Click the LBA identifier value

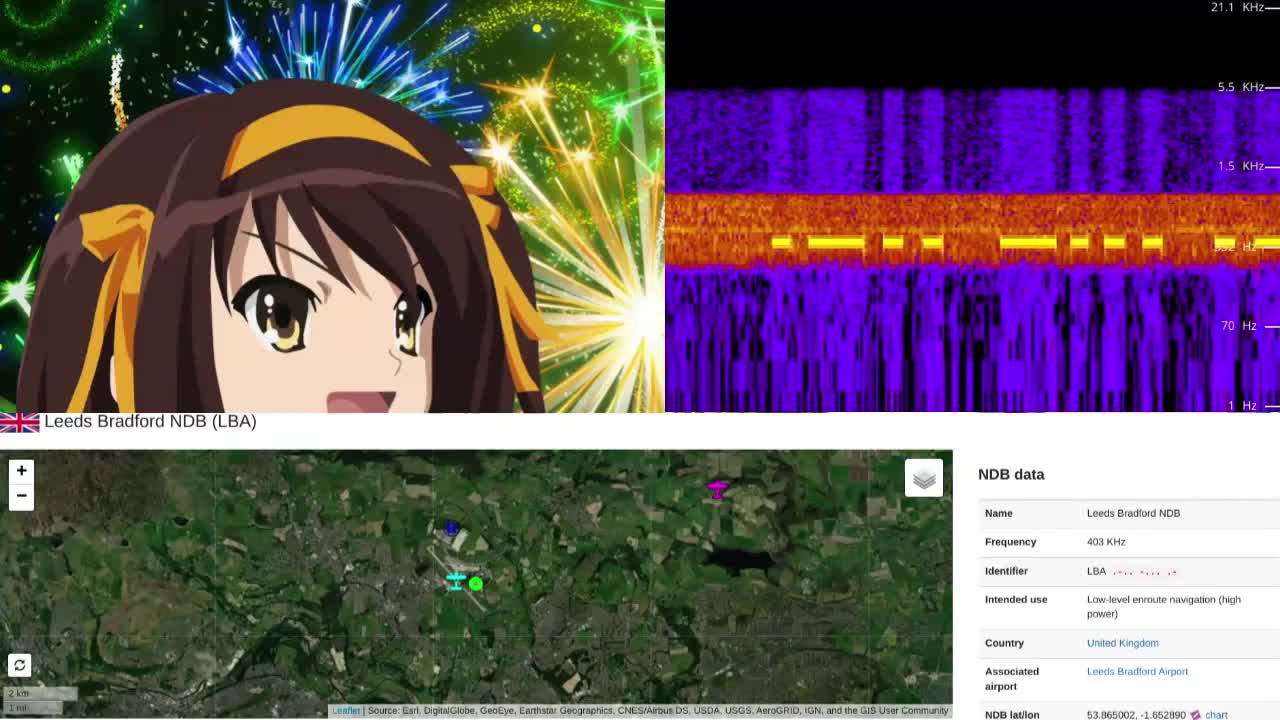click(1096, 571)
